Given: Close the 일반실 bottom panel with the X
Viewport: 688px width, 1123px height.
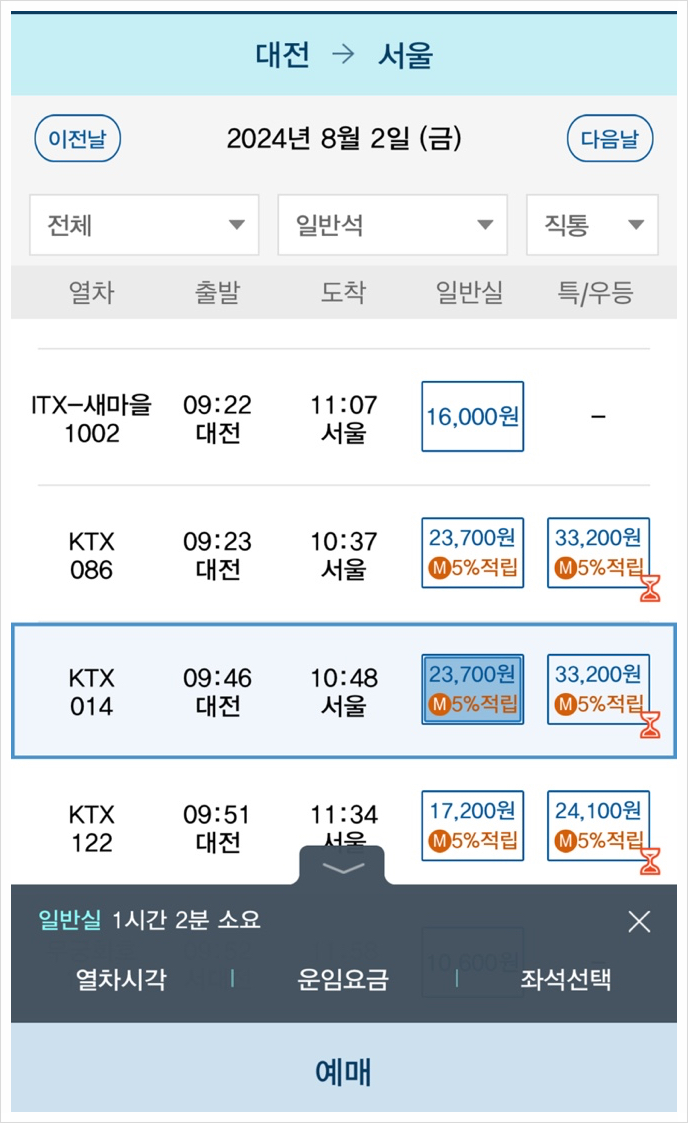Looking at the screenshot, I should (640, 921).
